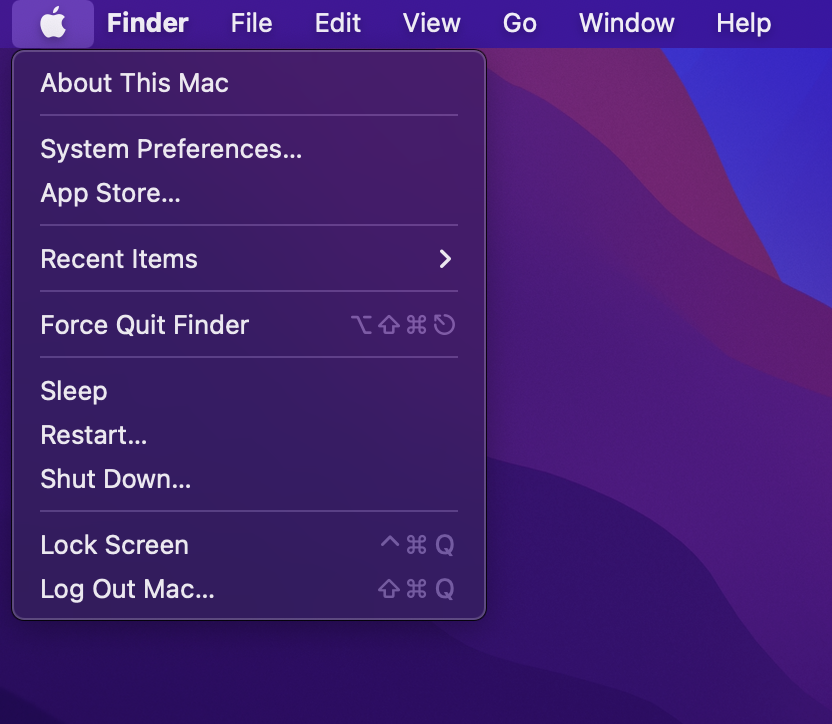Open System Preferences
832x724 pixels.
pos(171,148)
